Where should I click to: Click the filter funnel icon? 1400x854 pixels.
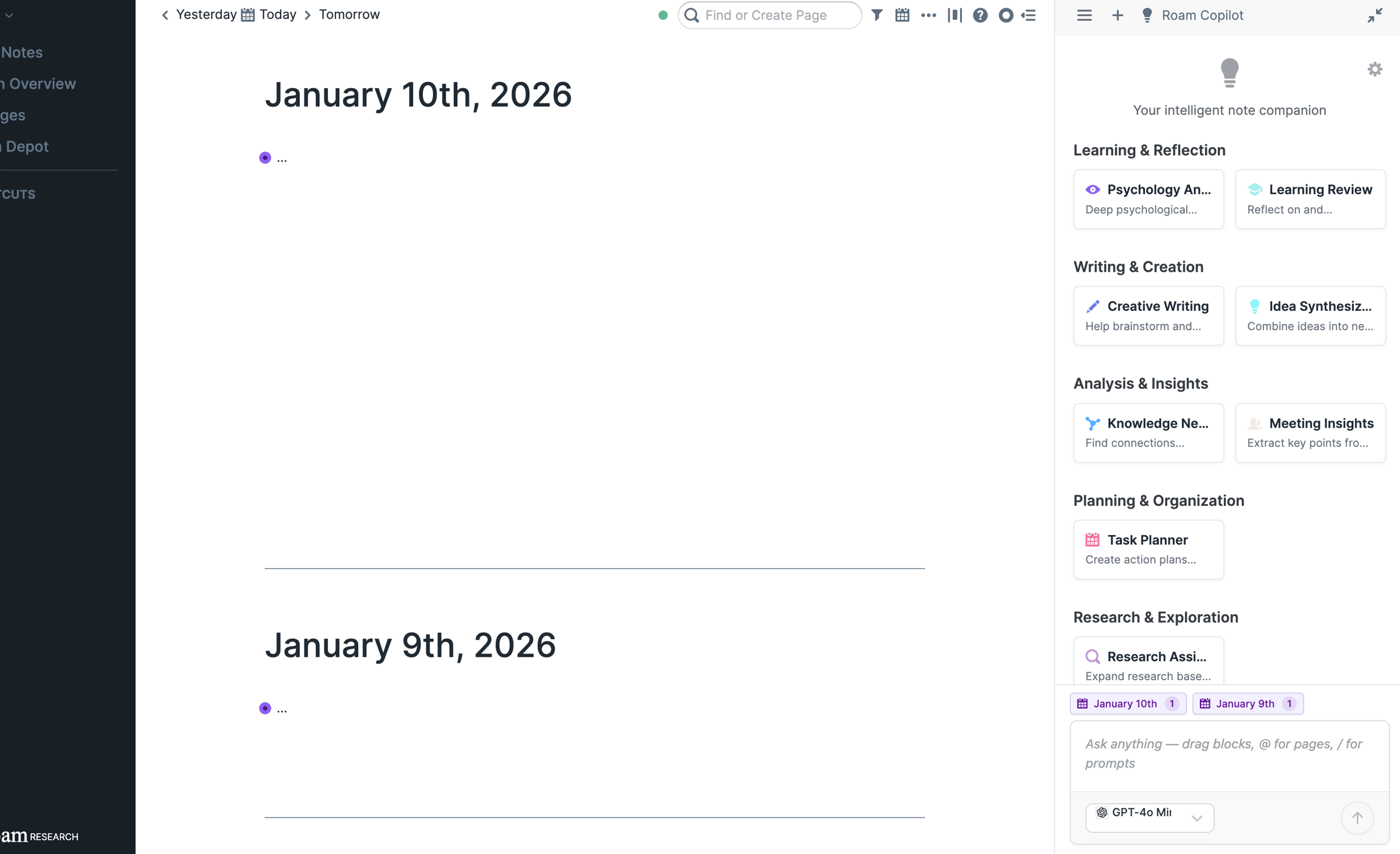click(x=876, y=15)
